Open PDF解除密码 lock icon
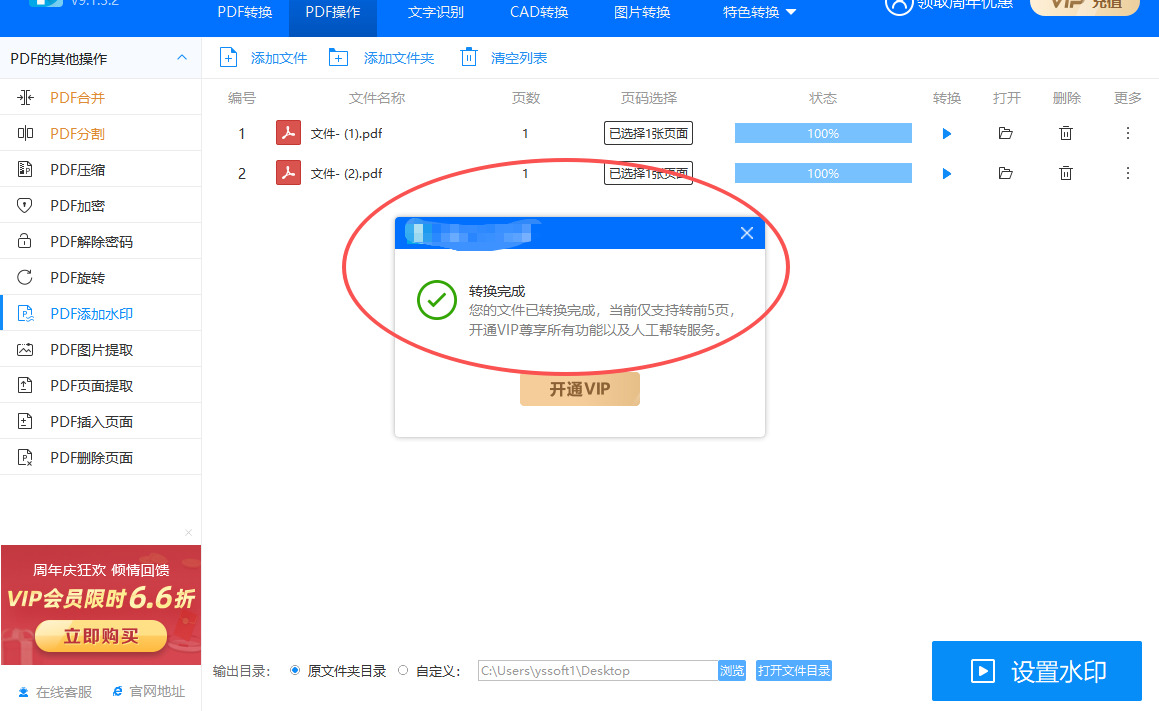1159x711 pixels. (25, 241)
